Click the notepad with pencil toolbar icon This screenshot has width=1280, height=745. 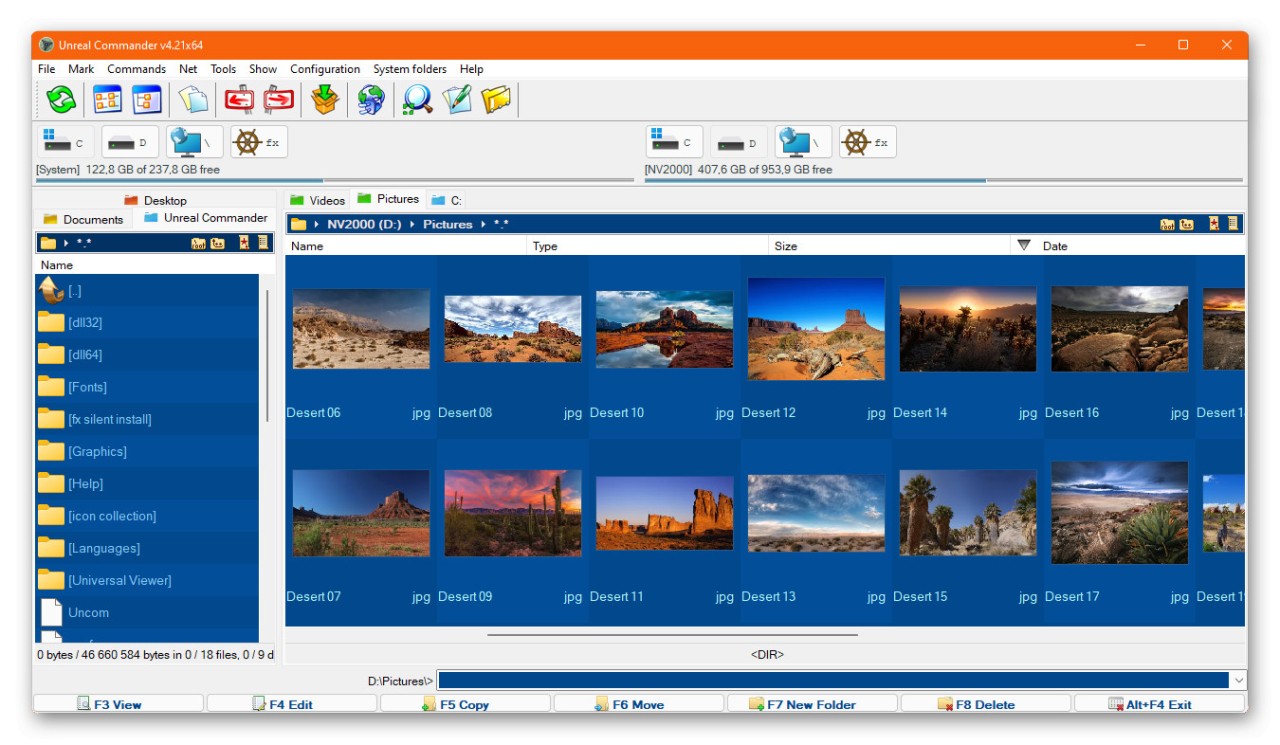tap(457, 100)
